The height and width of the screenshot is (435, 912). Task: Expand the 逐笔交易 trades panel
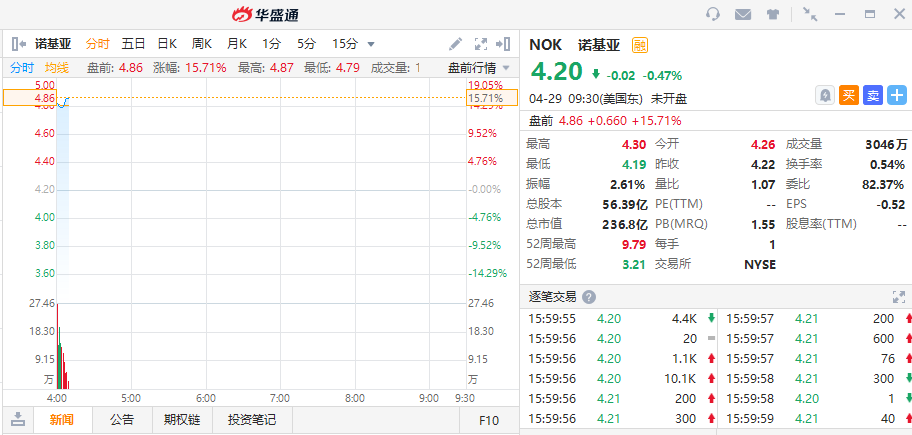897,297
